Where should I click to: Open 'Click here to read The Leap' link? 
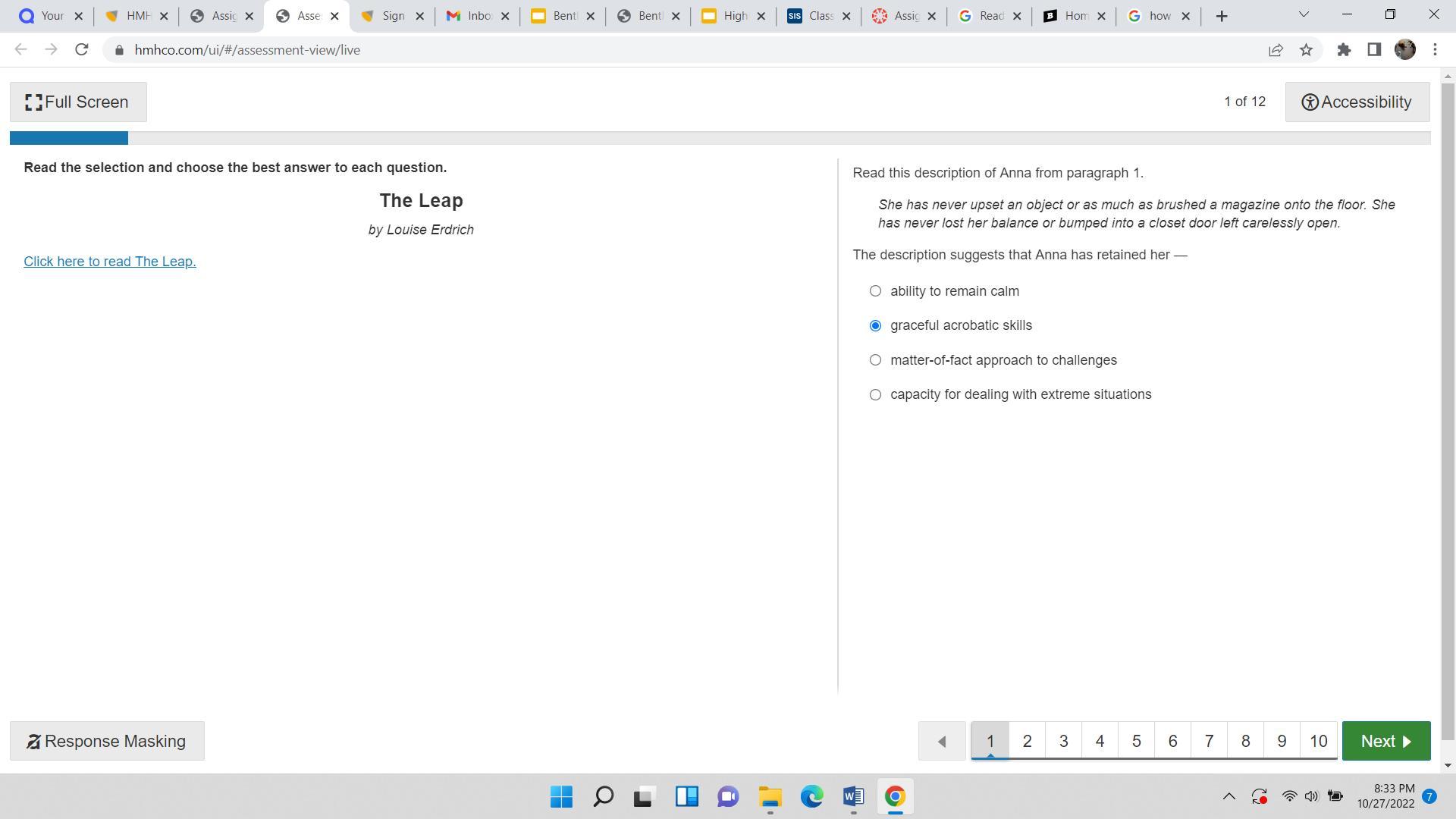tap(110, 262)
